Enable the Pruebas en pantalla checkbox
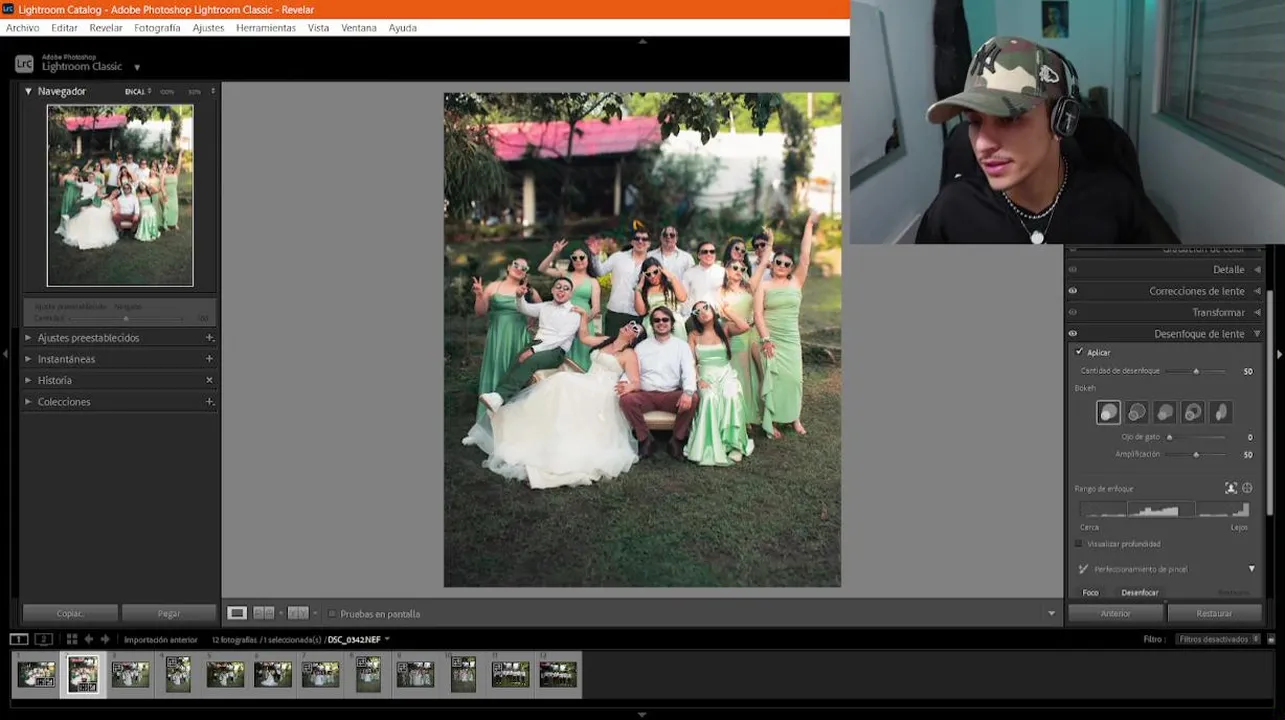This screenshot has width=1285, height=720. tap(332, 614)
